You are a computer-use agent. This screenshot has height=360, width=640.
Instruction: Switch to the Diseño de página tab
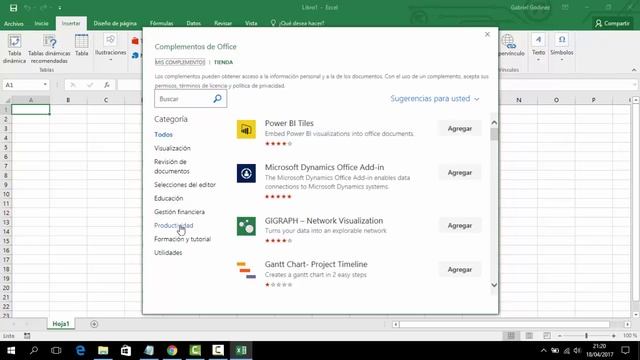click(115, 24)
